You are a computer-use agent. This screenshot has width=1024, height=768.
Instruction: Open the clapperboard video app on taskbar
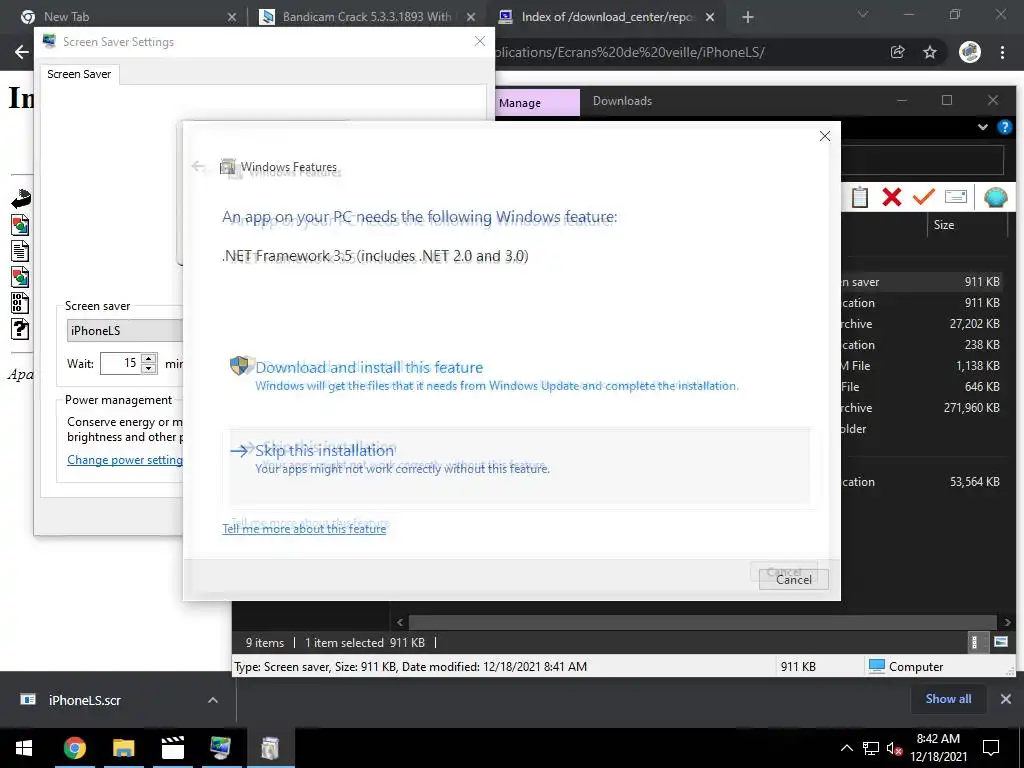172,748
